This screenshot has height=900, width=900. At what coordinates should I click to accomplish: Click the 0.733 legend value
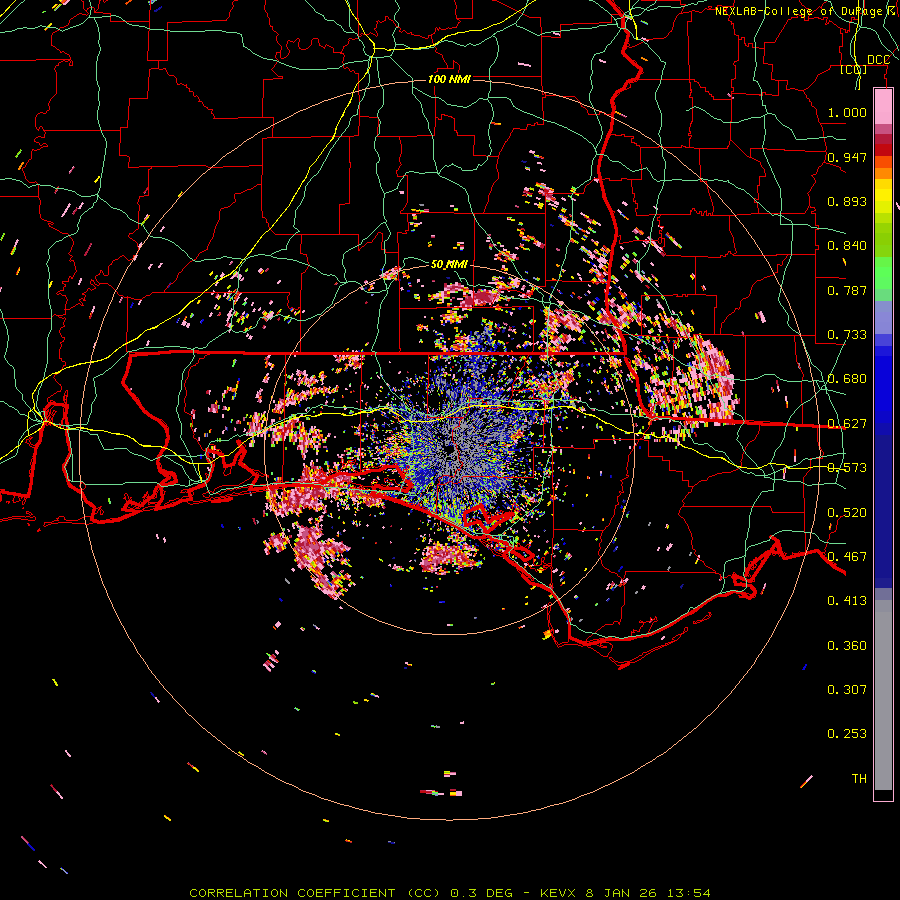tap(846, 335)
